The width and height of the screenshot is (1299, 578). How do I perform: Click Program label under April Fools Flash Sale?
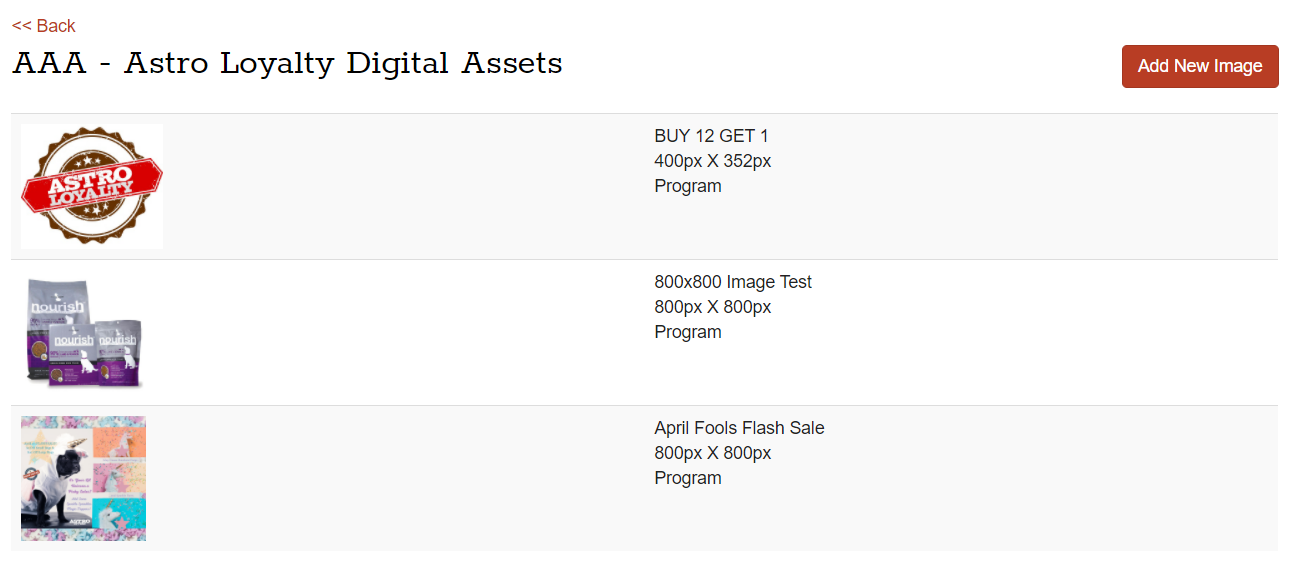[688, 478]
